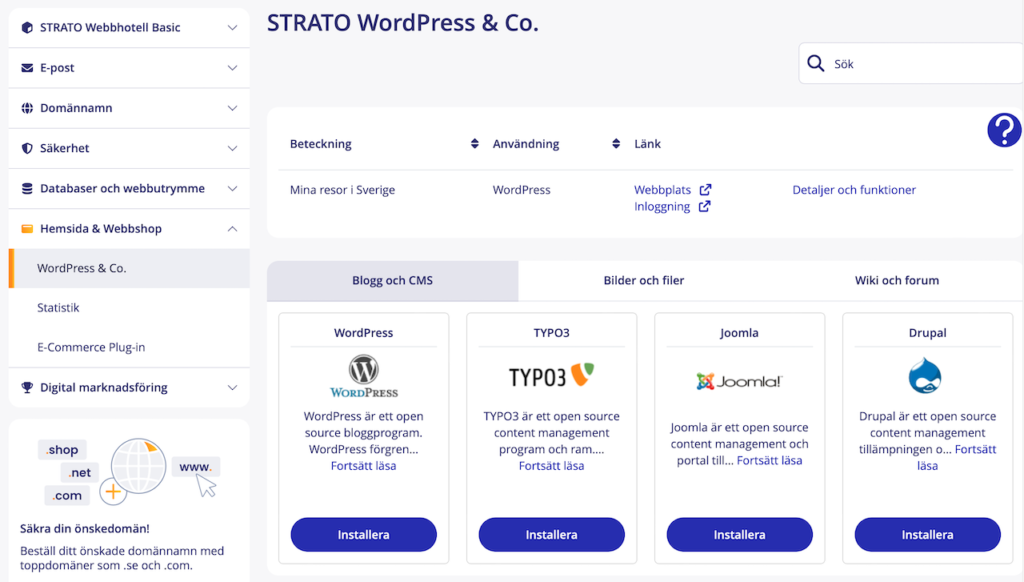Click the Drupal card title
The width and height of the screenshot is (1024, 582).
[927, 332]
